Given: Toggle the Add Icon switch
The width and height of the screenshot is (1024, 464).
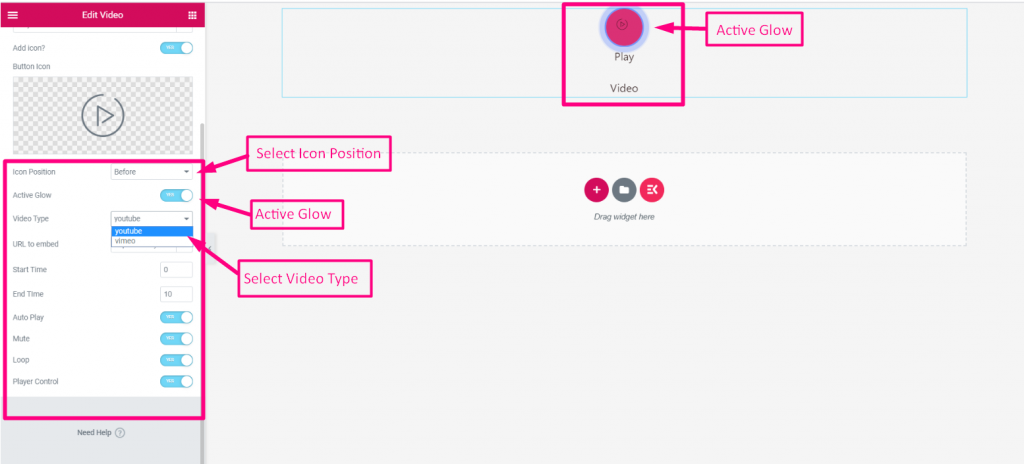Looking at the screenshot, I should [x=176, y=47].
